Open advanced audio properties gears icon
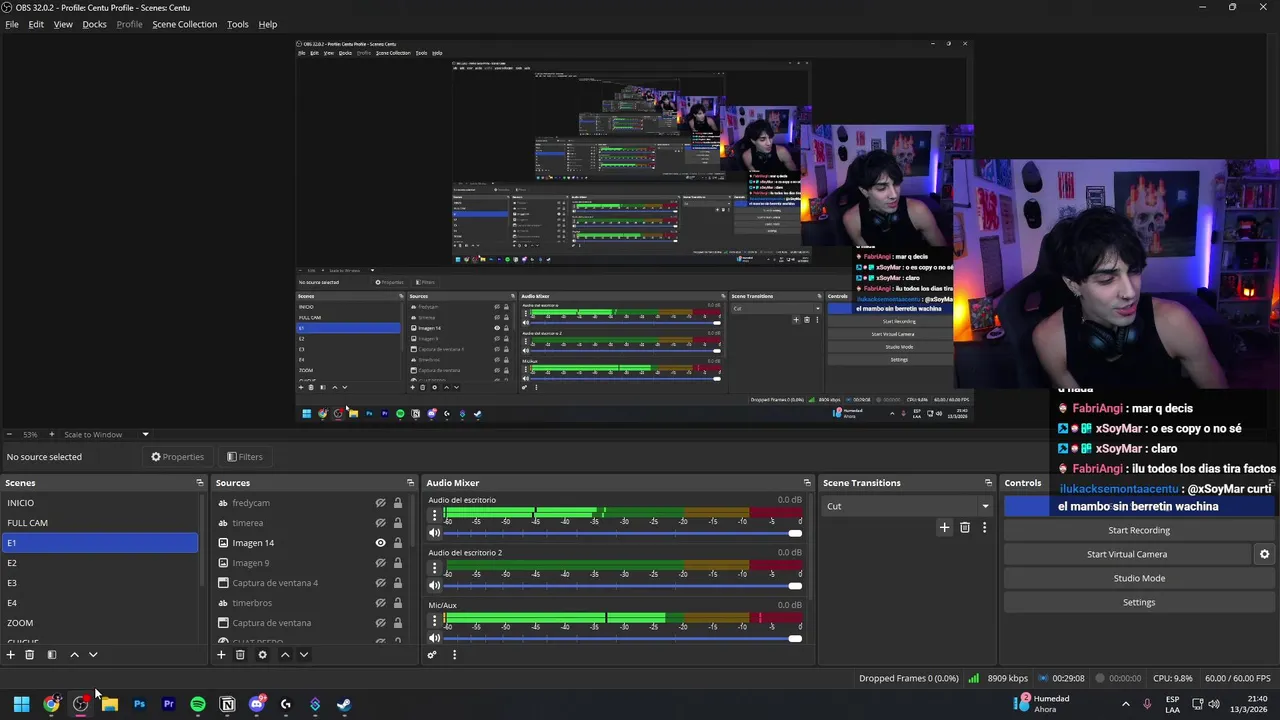This screenshot has width=1280, height=720. click(432, 655)
